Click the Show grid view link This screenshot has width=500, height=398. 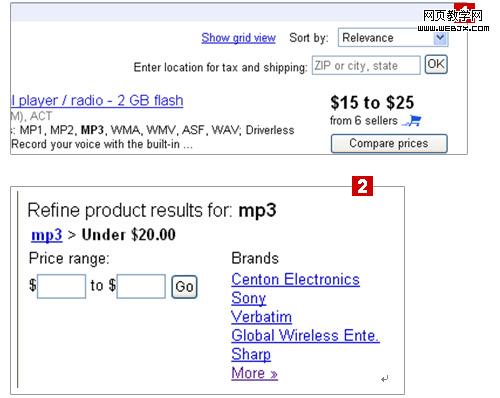coord(238,38)
